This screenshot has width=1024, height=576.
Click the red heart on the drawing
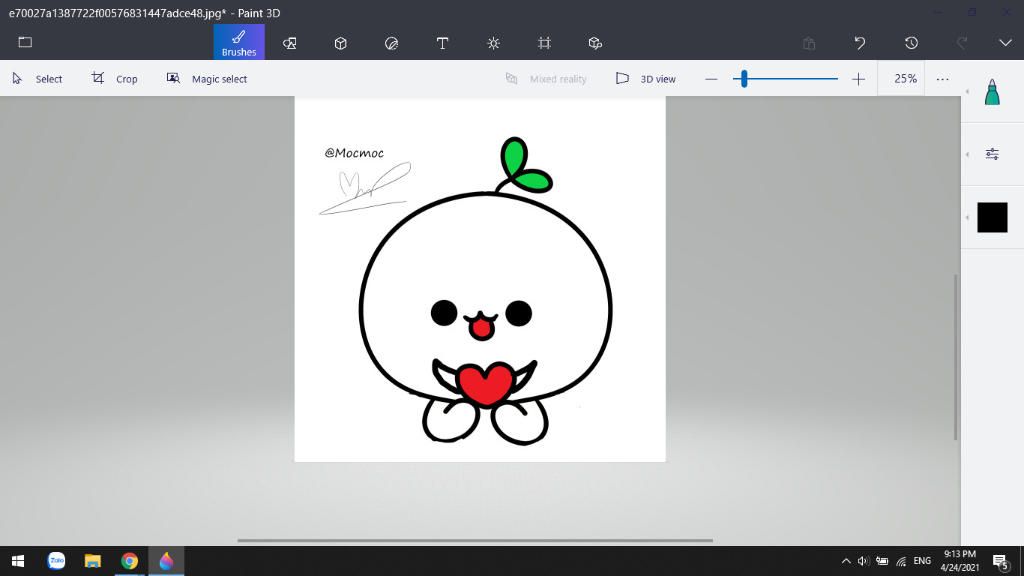485,384
